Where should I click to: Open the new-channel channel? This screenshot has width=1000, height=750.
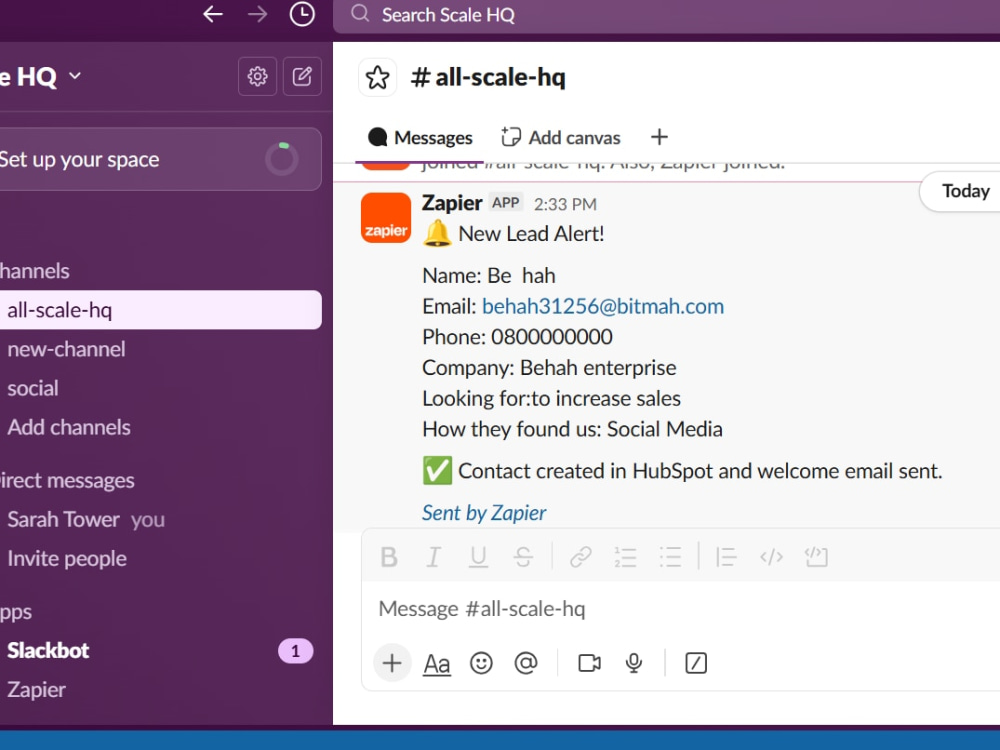pos(66,349)
